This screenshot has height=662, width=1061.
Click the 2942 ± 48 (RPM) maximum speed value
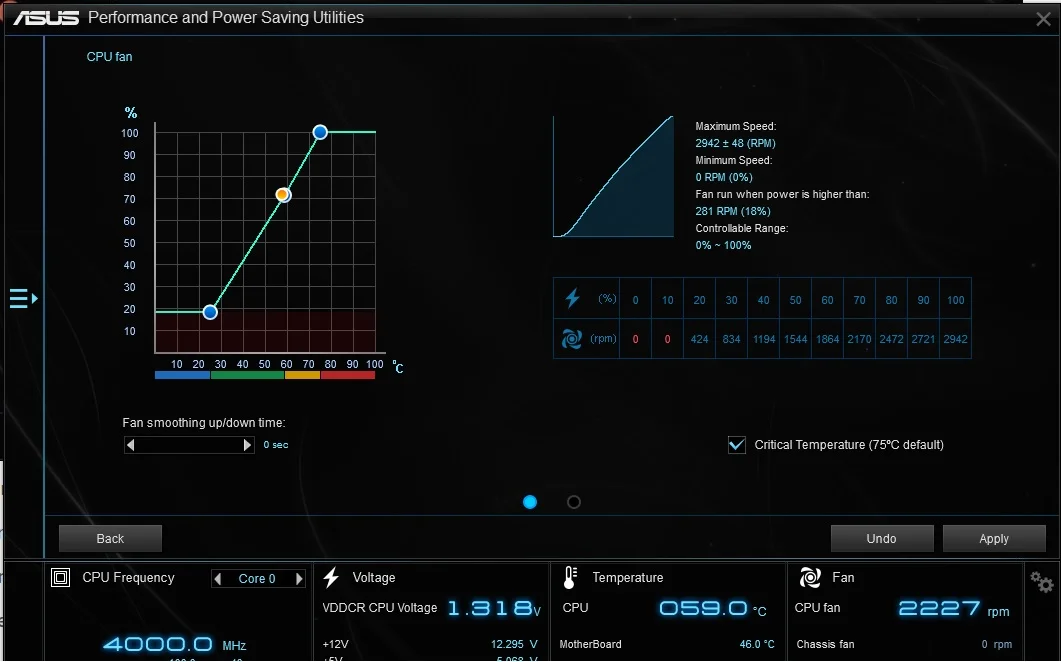(736, 144)
